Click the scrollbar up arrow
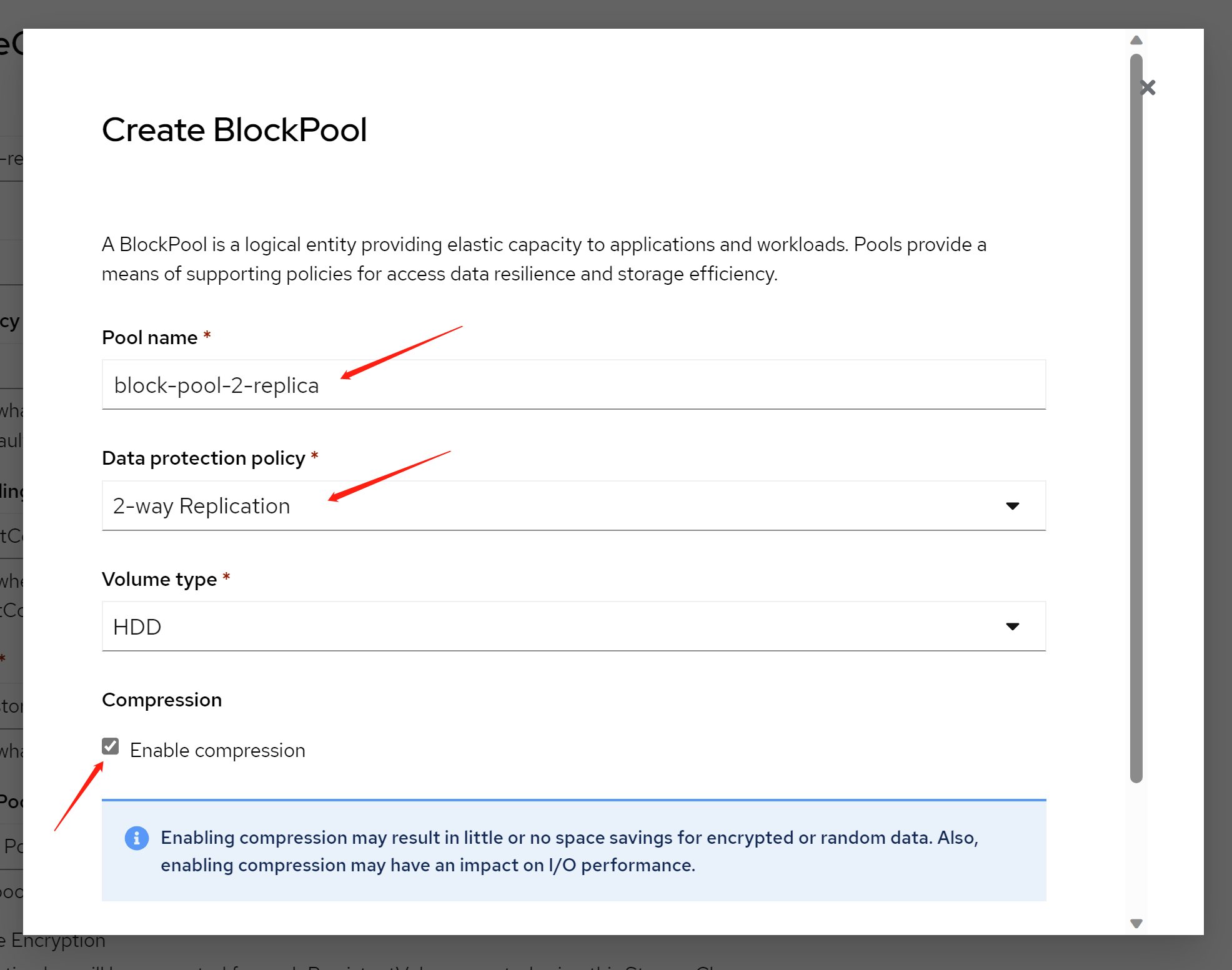Screen dimensions: 1232x970 click(x=1136, y=41)
